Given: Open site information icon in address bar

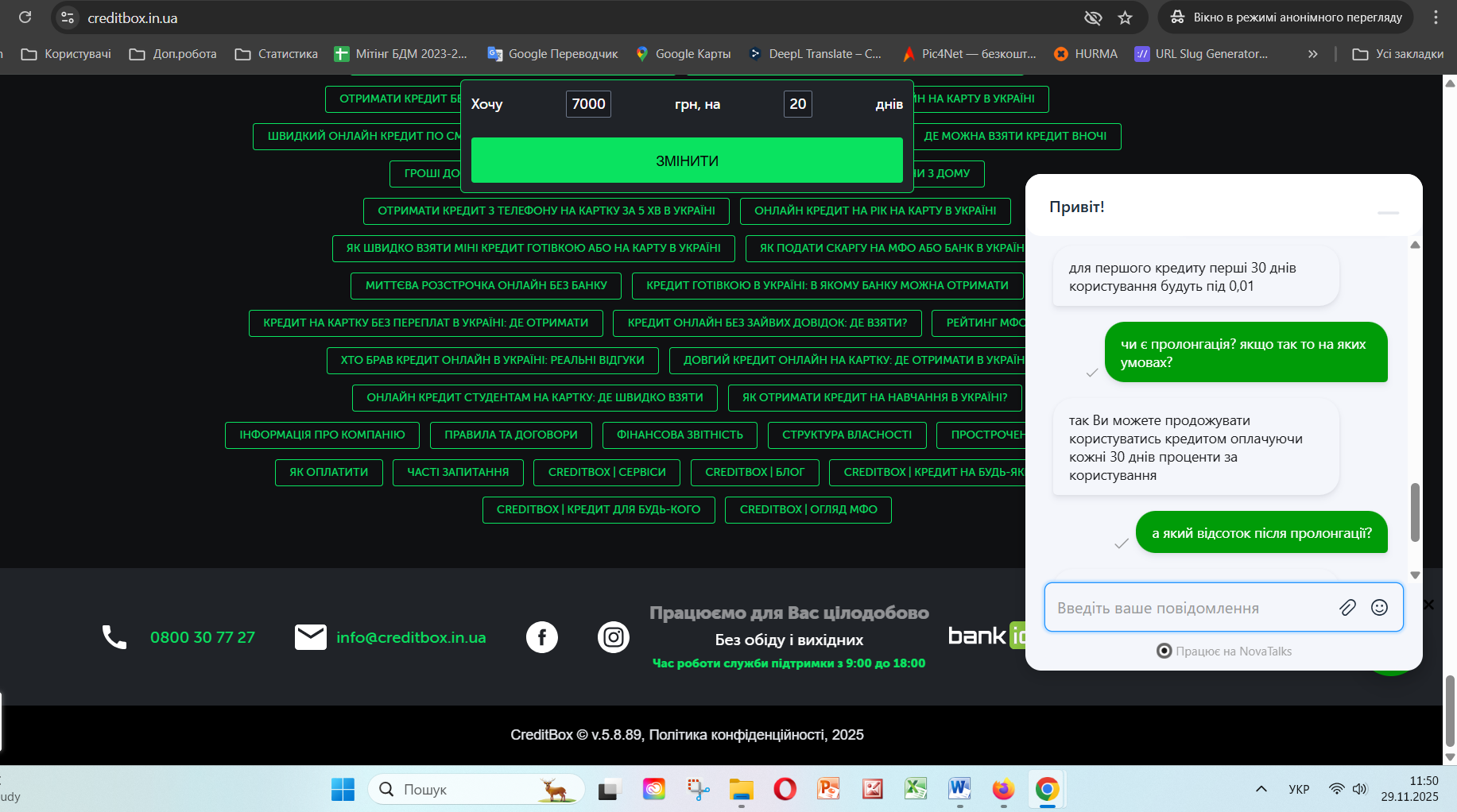Looking at the screenshot, I should coord(68,17).
